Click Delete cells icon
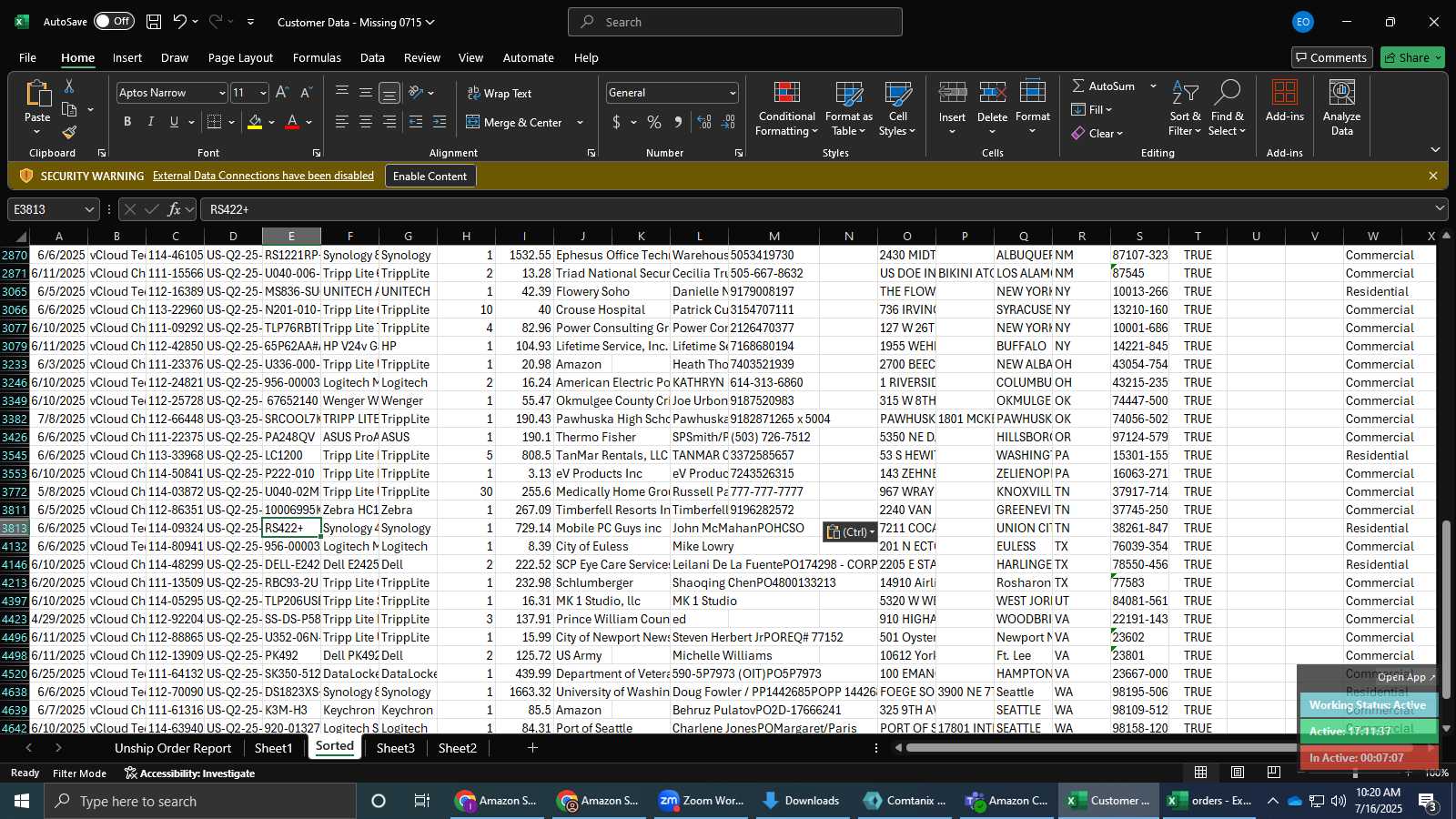The width and height of the screenshot is (1456, 819). click(x=992, y=93)
